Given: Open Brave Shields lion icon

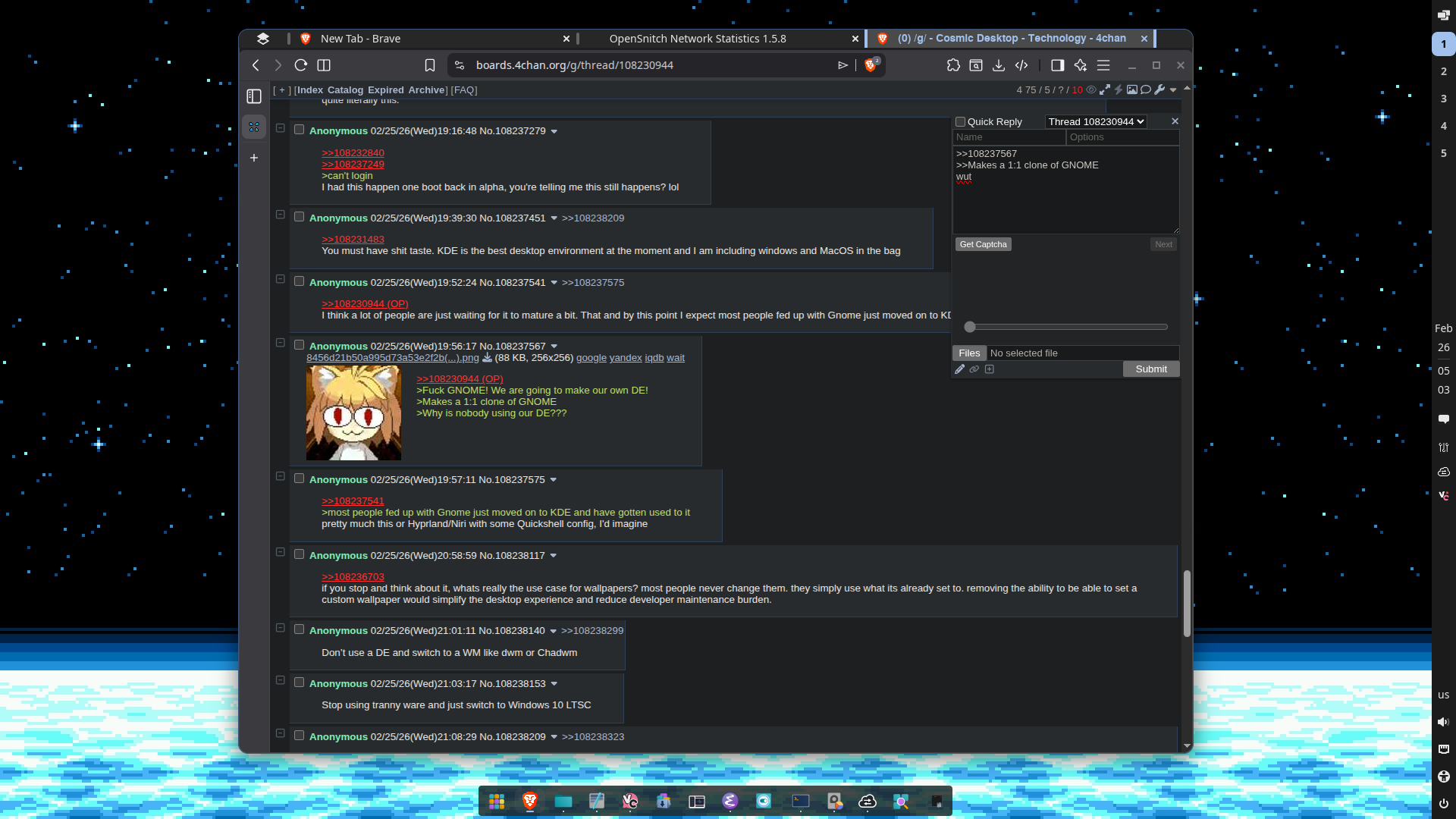Looking at the screenshot, I should click(x=871, y=65).
